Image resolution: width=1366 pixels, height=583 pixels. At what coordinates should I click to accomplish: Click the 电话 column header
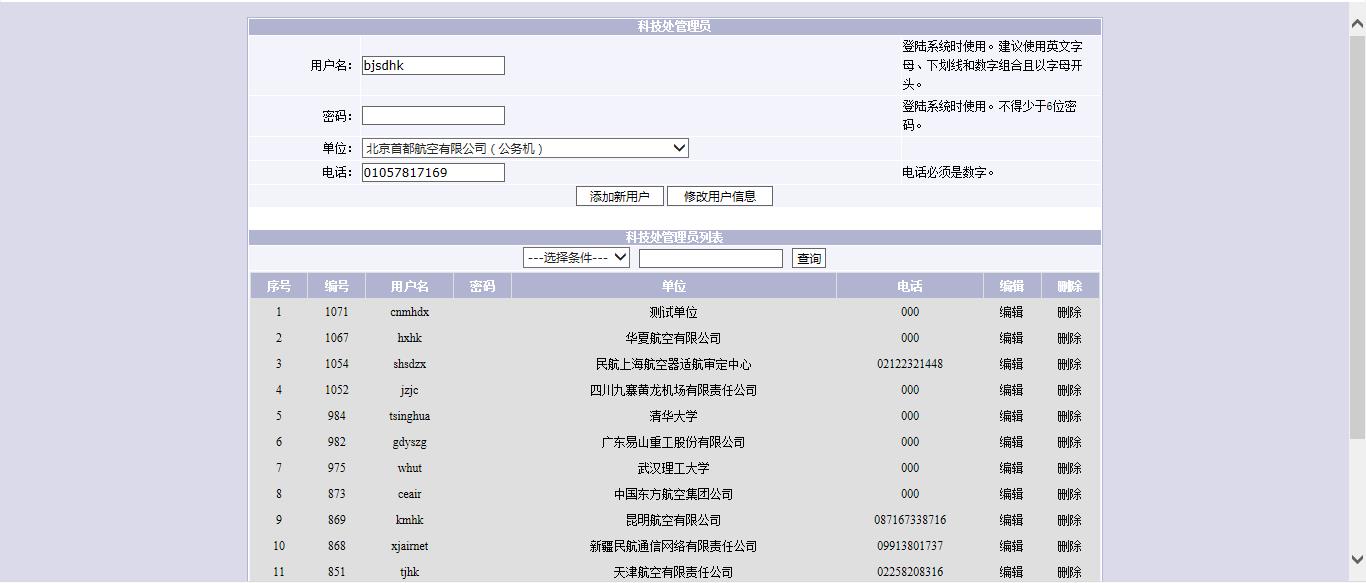tap(910, 286)
